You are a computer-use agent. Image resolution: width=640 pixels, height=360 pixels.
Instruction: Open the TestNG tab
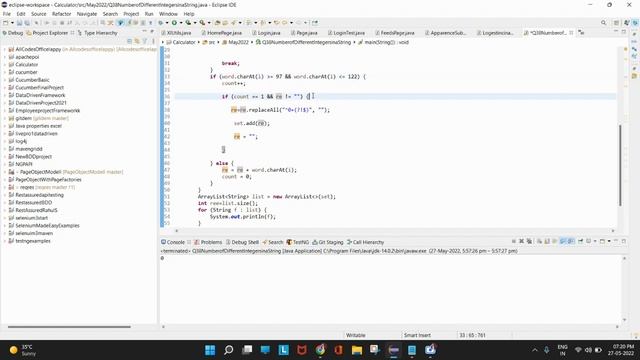(298, 242)
